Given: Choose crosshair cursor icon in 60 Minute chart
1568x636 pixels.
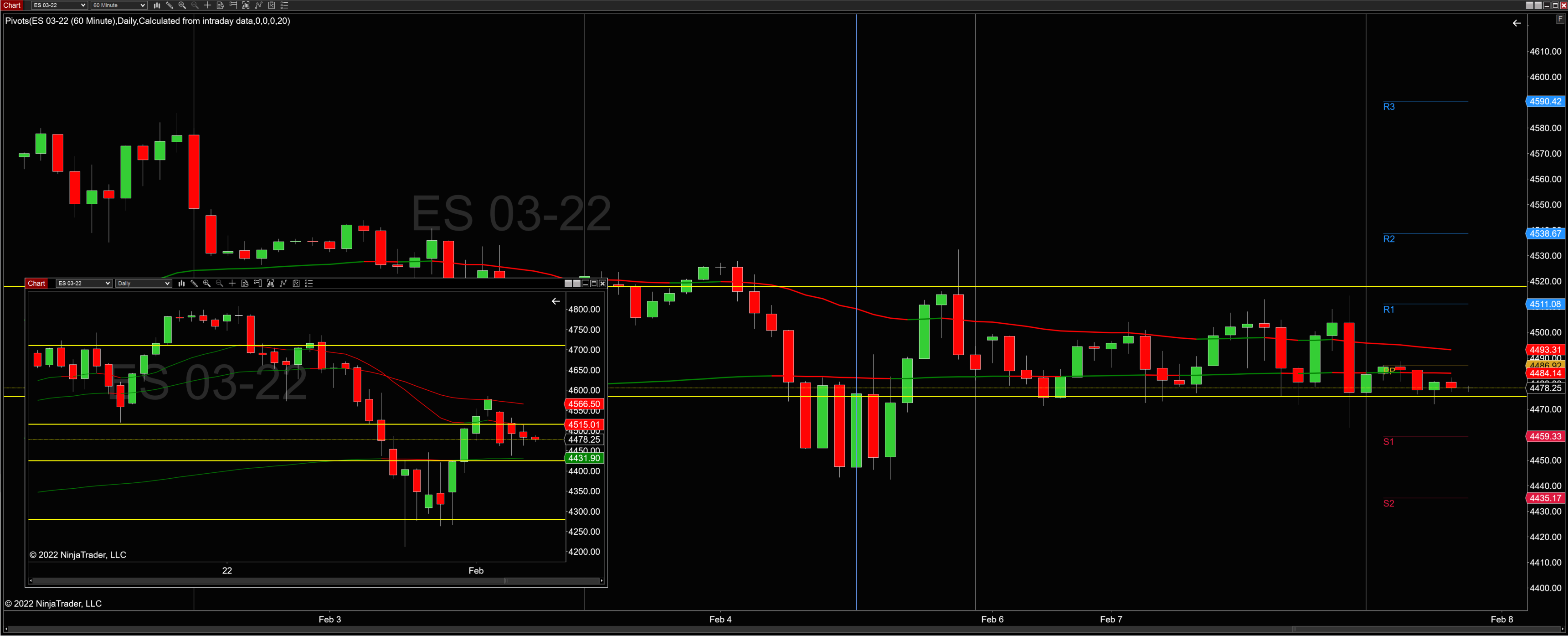Looking at the screenshot, I should pos(208,5).
